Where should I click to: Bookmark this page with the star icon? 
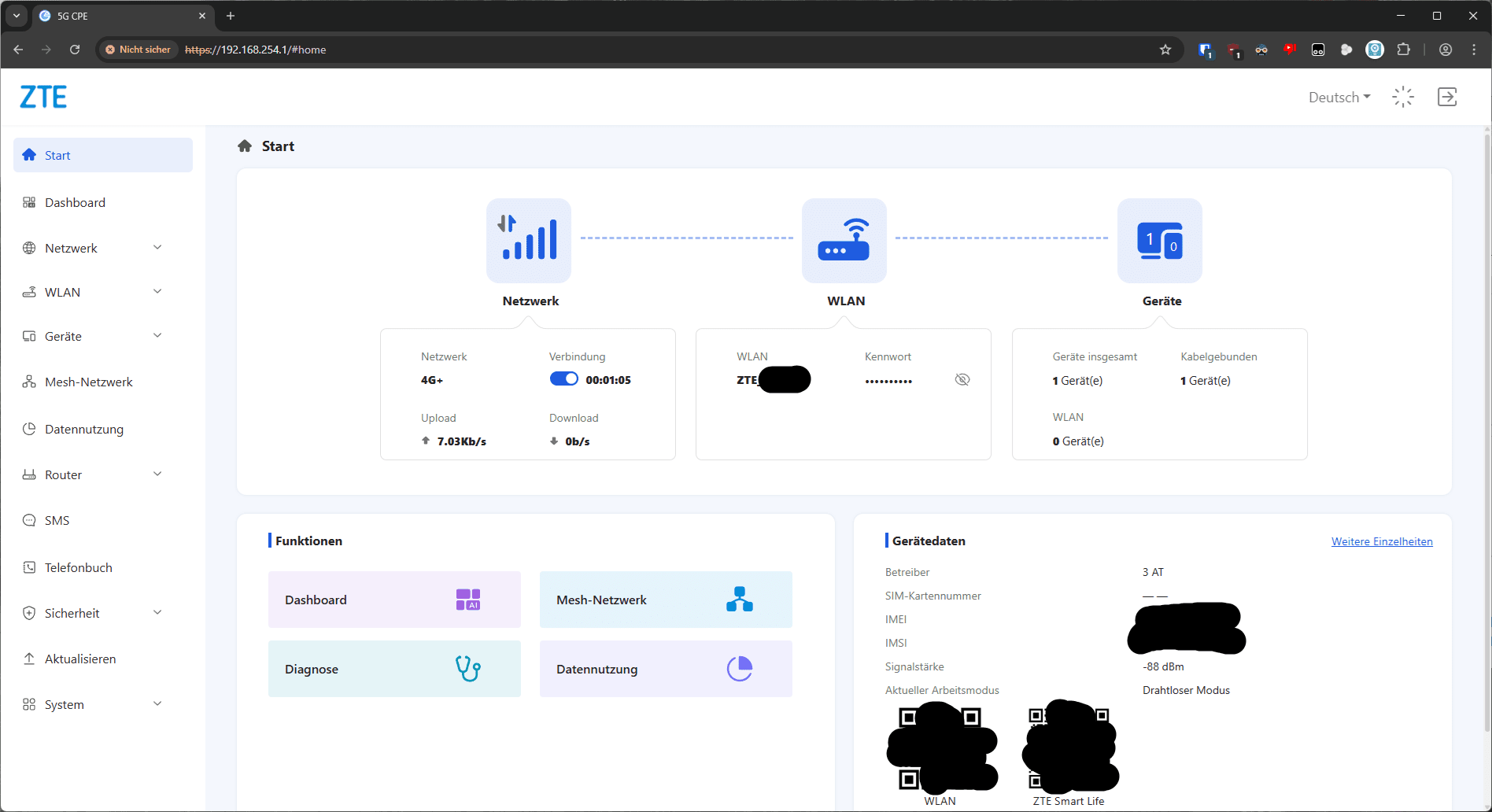(x=1165, y=50)
